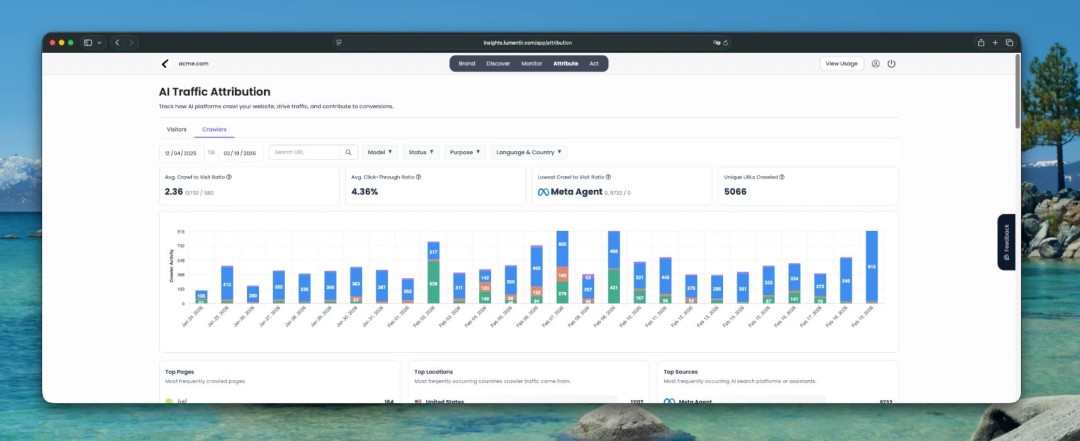Go to the Monitor navigation tab
Image resolution: width=1080 pixels, height=441 pixels.
531,63
